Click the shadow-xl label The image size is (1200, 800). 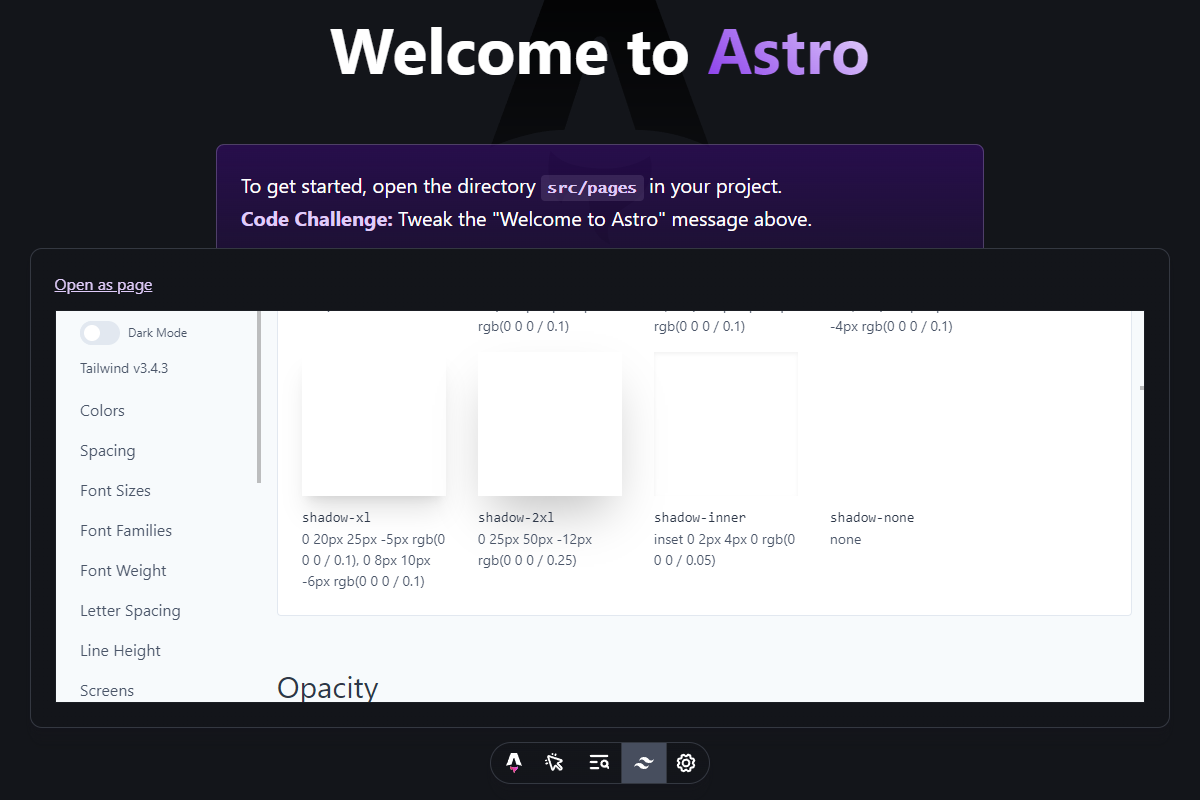point(336,518)
